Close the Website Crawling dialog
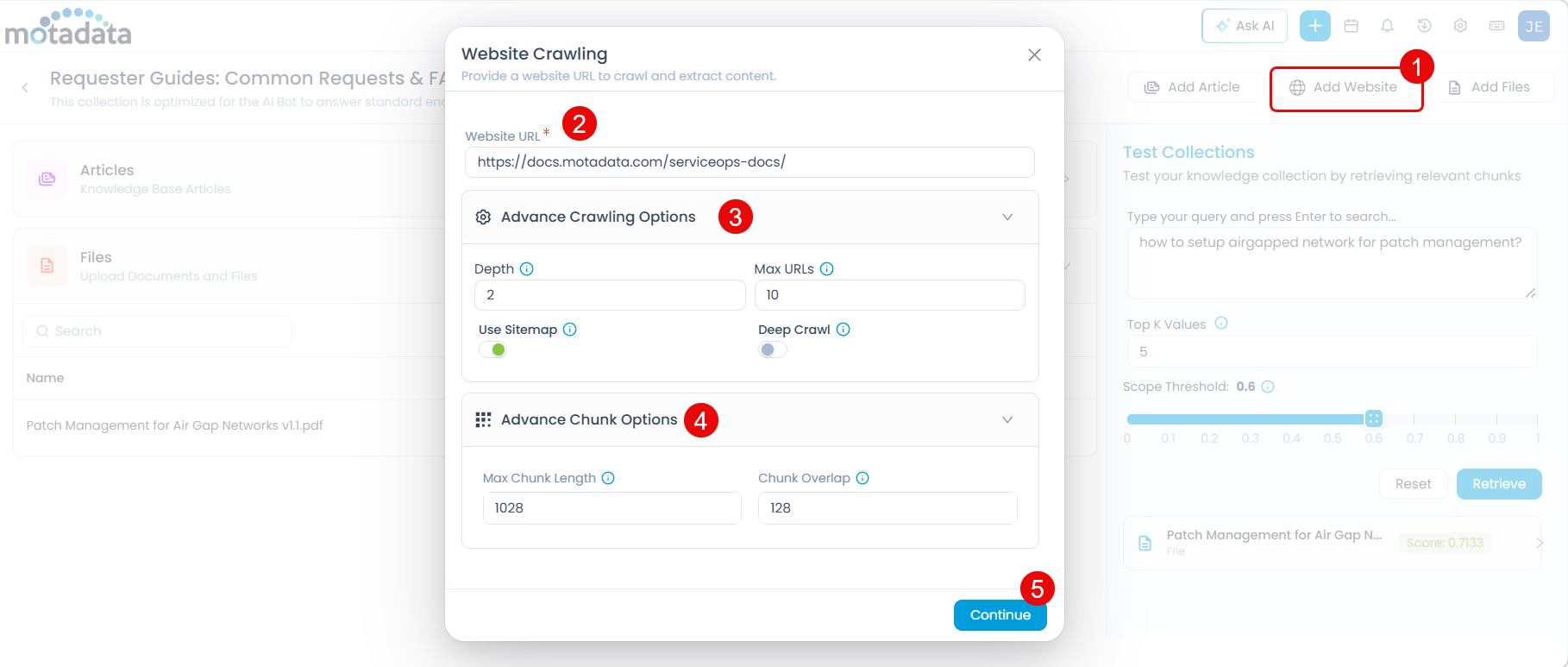The width and height of the screenshot is (1568, 667). (1035, 55)
